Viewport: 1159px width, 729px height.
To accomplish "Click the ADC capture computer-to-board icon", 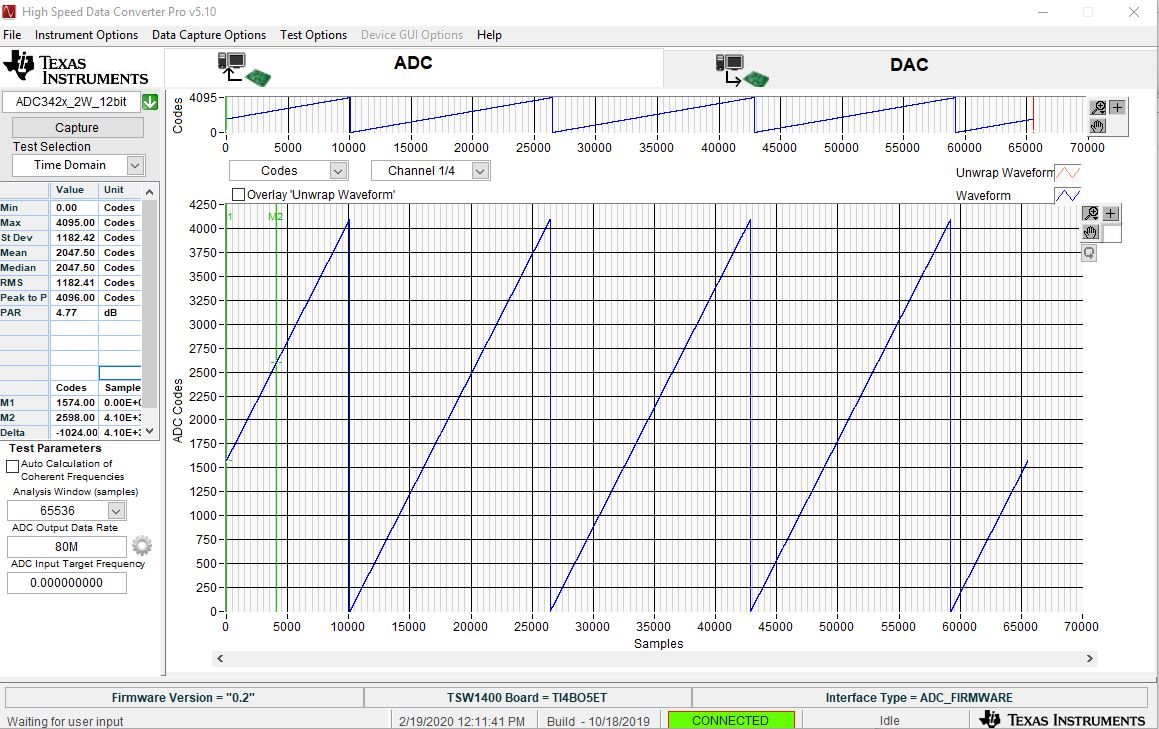I will click(x=244, y=69).
